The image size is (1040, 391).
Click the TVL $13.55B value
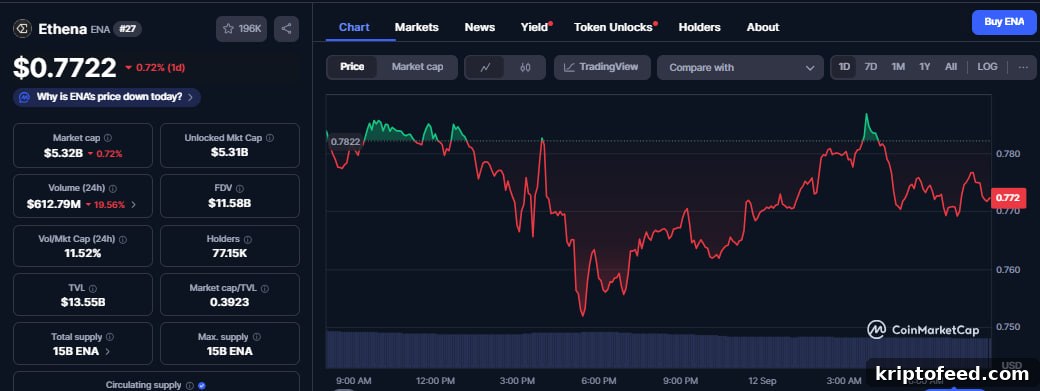(x=83, y=302)
